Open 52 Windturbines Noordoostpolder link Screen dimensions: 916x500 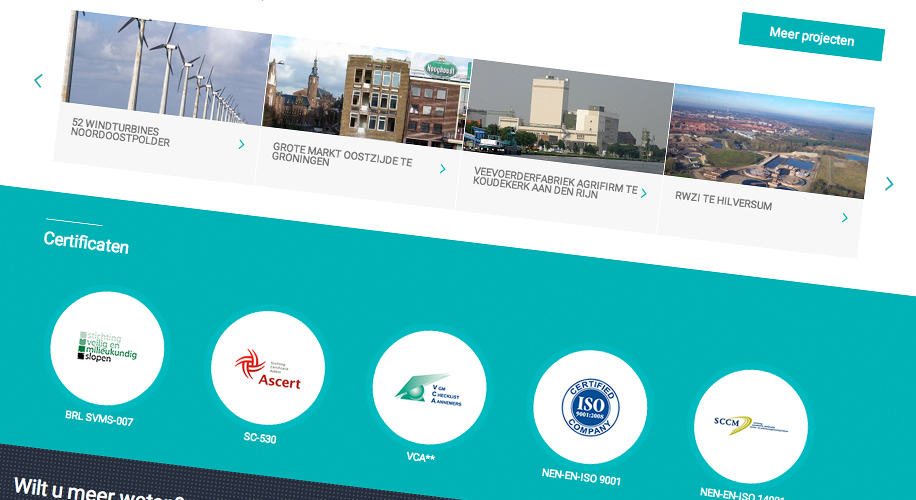[120, 132]
